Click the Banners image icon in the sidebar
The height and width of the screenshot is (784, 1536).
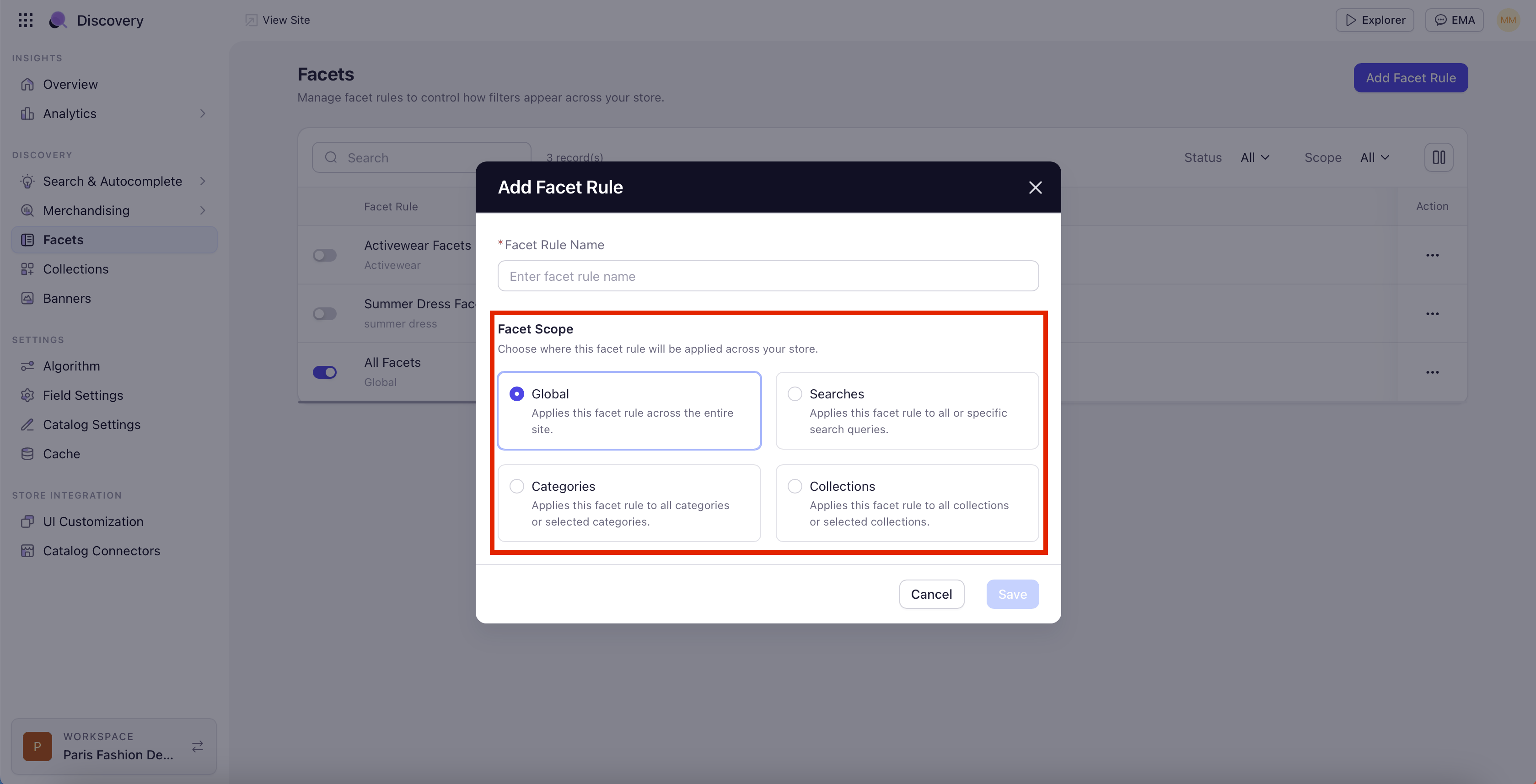(27, 298)
